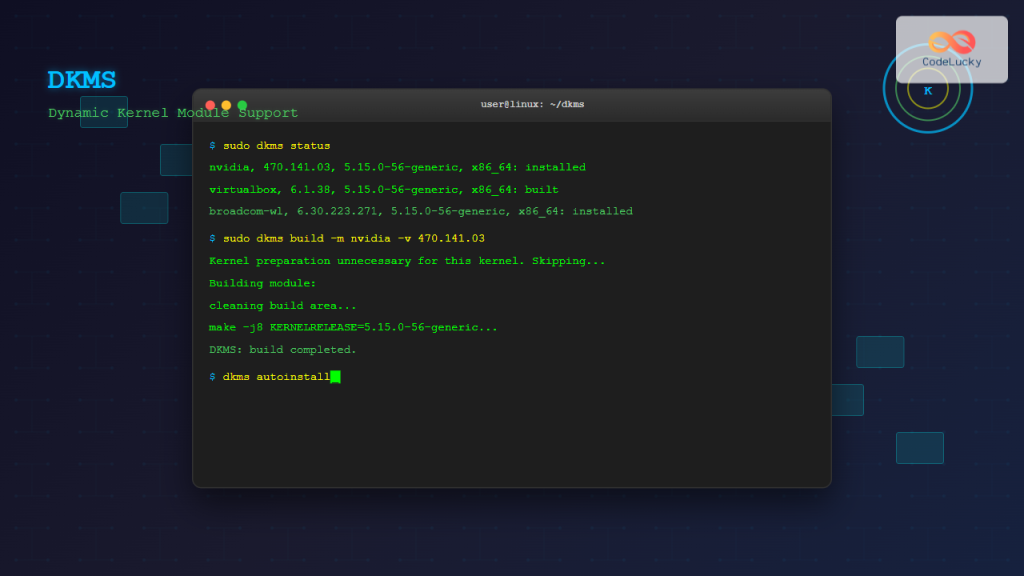The height and width of the screenshot is (576, 1024).
Task: Select the broadcom-wl installed status line
Action: click(420, 211)
